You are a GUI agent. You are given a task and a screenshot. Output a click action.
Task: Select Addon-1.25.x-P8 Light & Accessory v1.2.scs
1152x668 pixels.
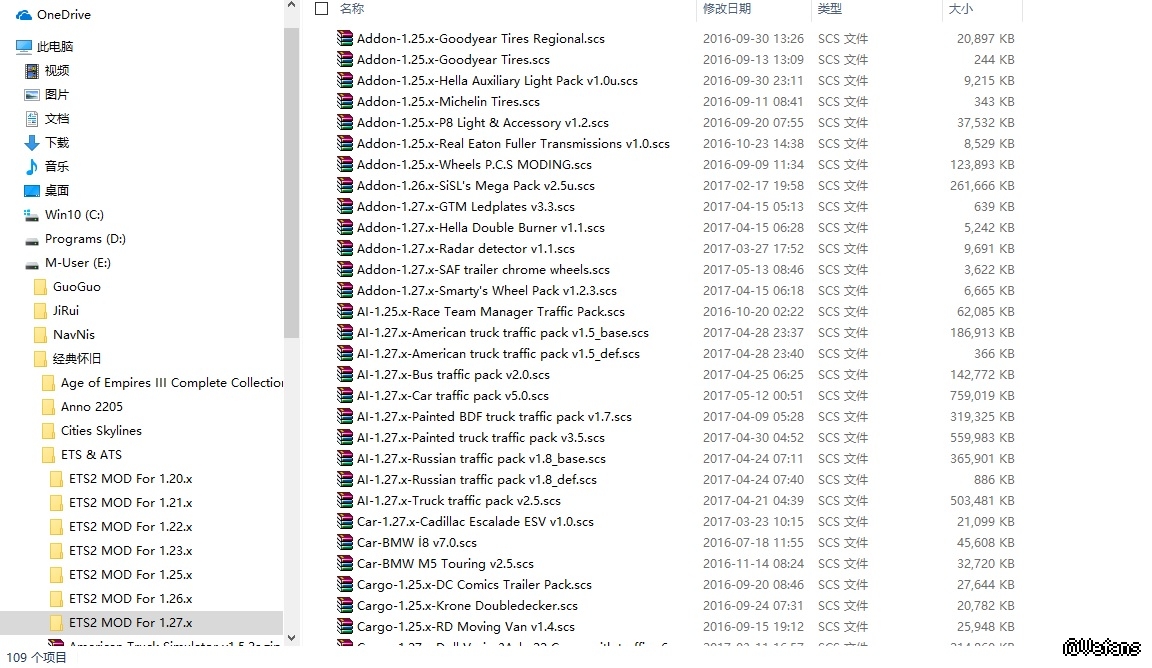(x=483, y=123)
